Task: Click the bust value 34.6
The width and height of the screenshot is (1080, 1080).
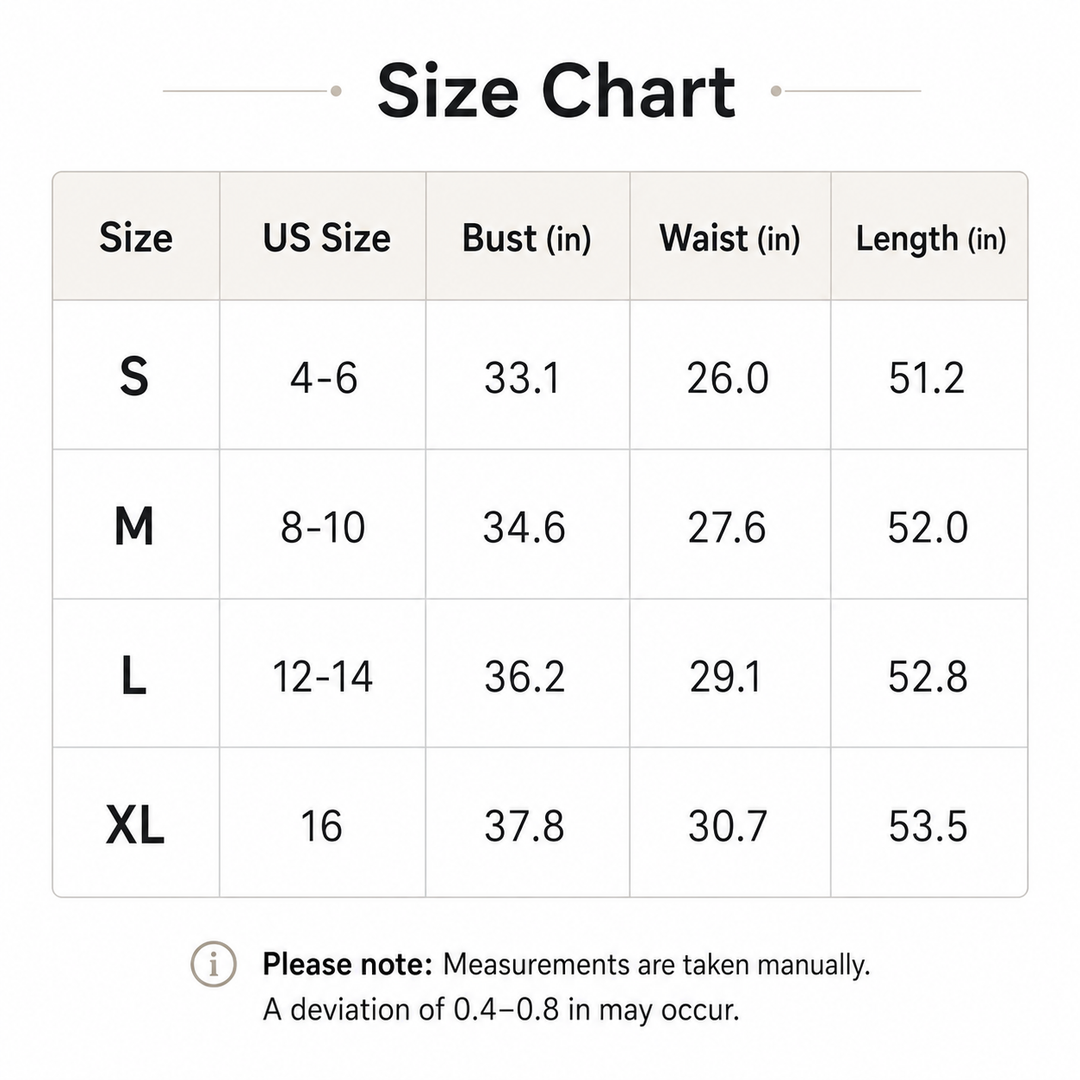Action: click(524, 528)
